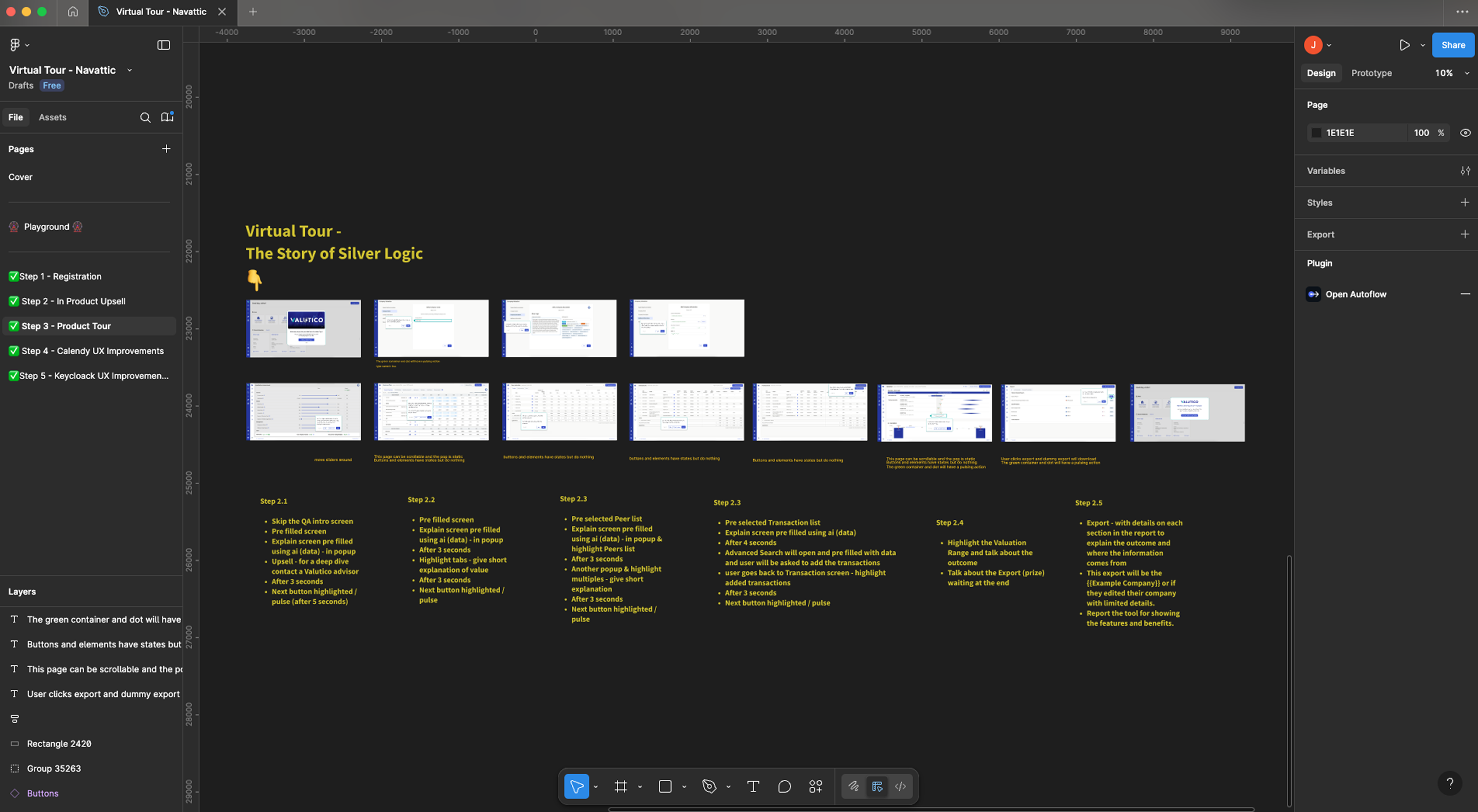Open the Comment tool
Image resolution: width=1478 pixels, height=812 pixels.
click(784, 786)
